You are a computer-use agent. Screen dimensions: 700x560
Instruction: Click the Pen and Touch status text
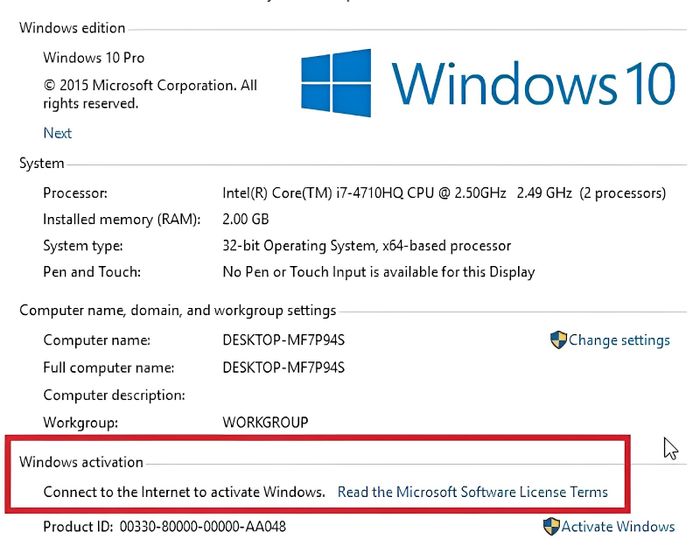[379, 272]
